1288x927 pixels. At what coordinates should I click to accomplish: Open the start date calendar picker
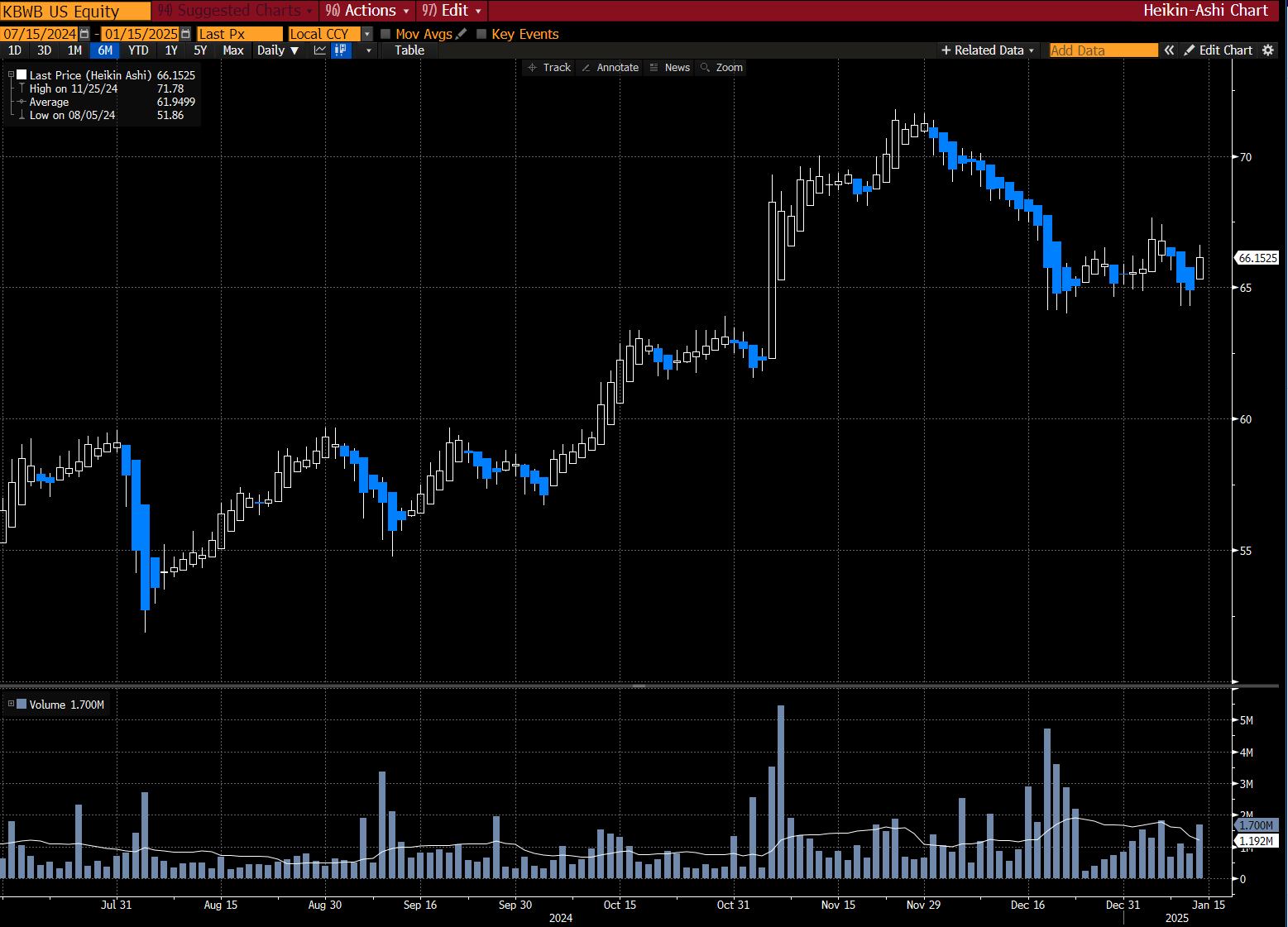click(x=84, y=34)
